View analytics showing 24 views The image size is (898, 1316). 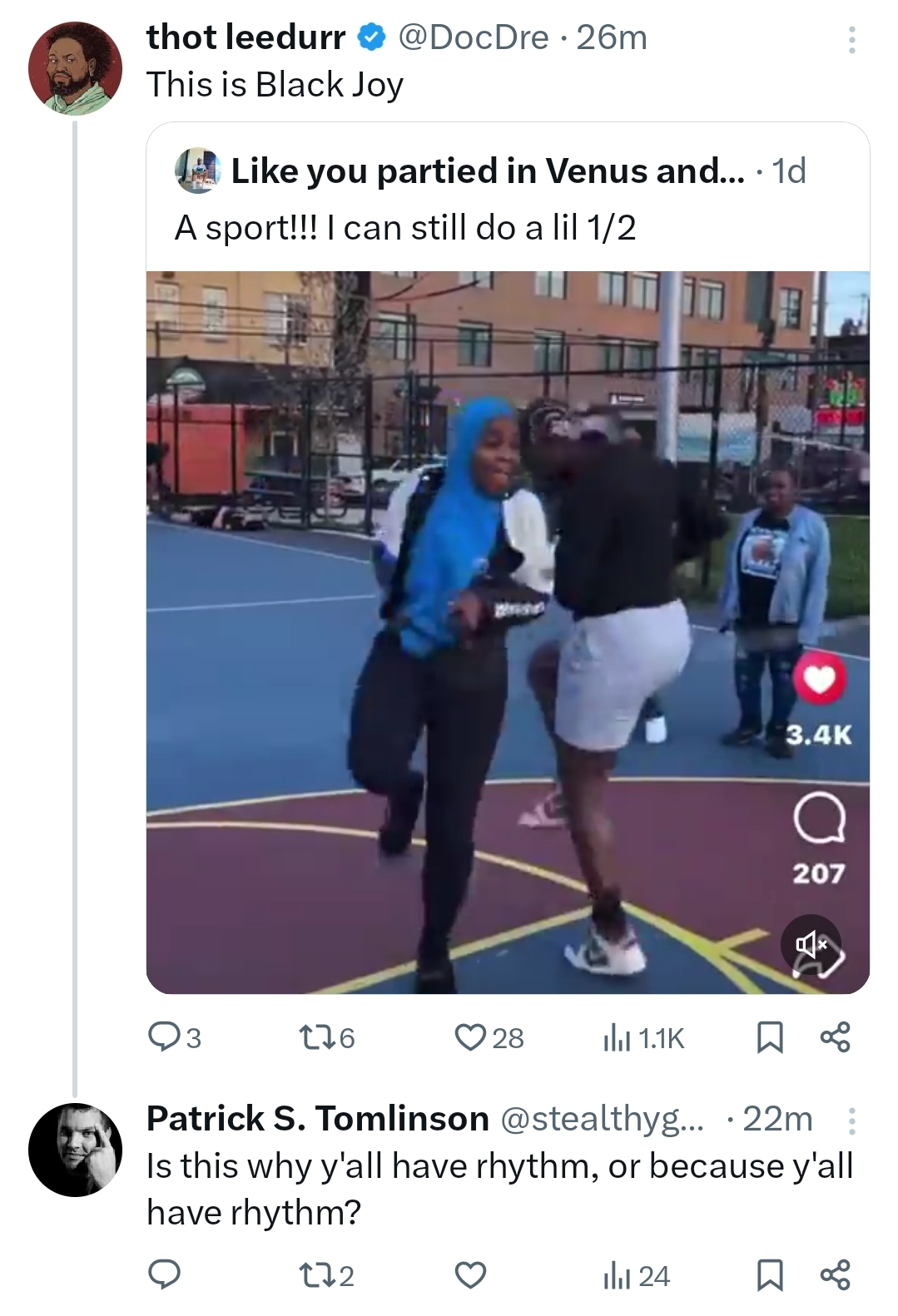tap(637, 1275)
